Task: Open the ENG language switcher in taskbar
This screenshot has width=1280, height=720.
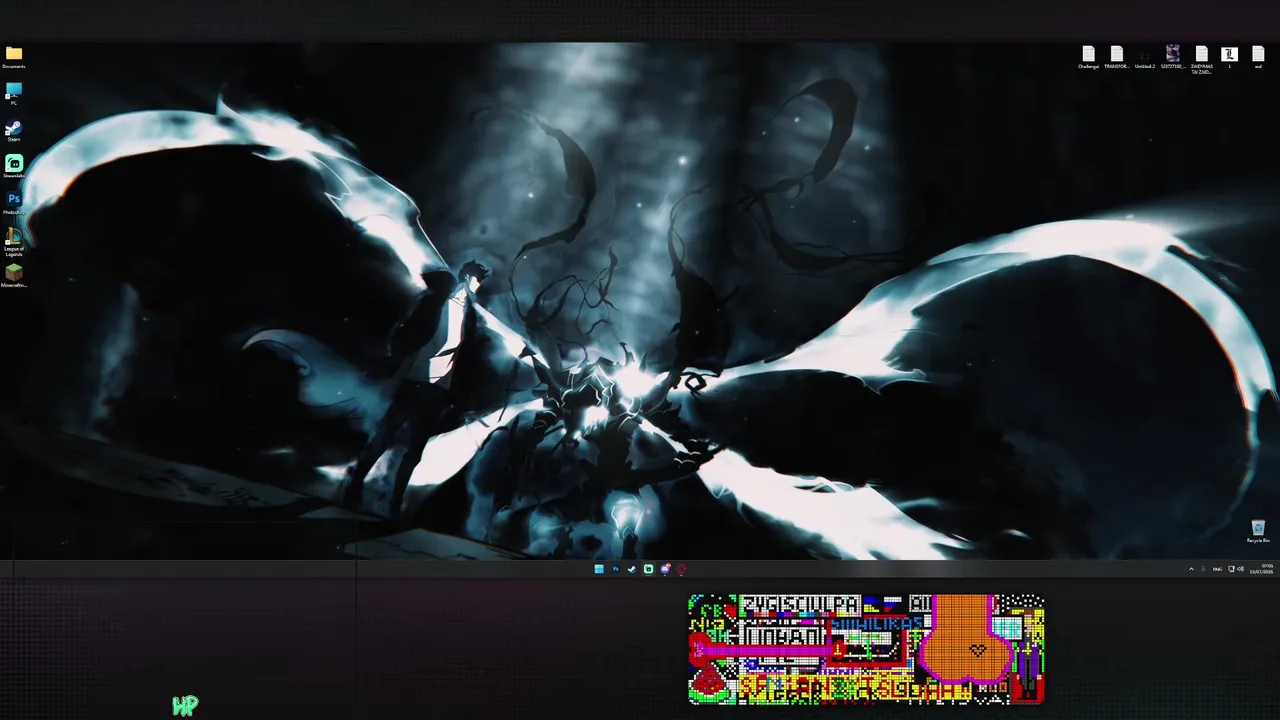Action: [x=1217, y=569]
